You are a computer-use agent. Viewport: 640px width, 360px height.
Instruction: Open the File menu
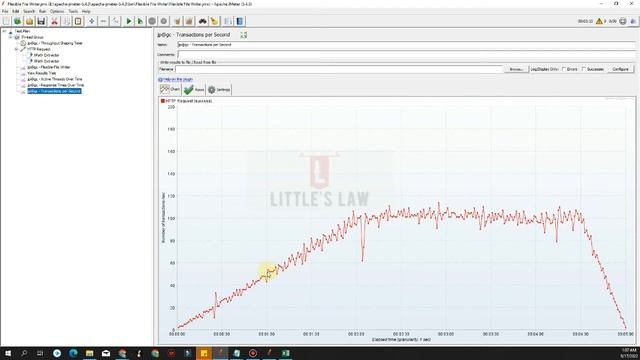point(5,11)
